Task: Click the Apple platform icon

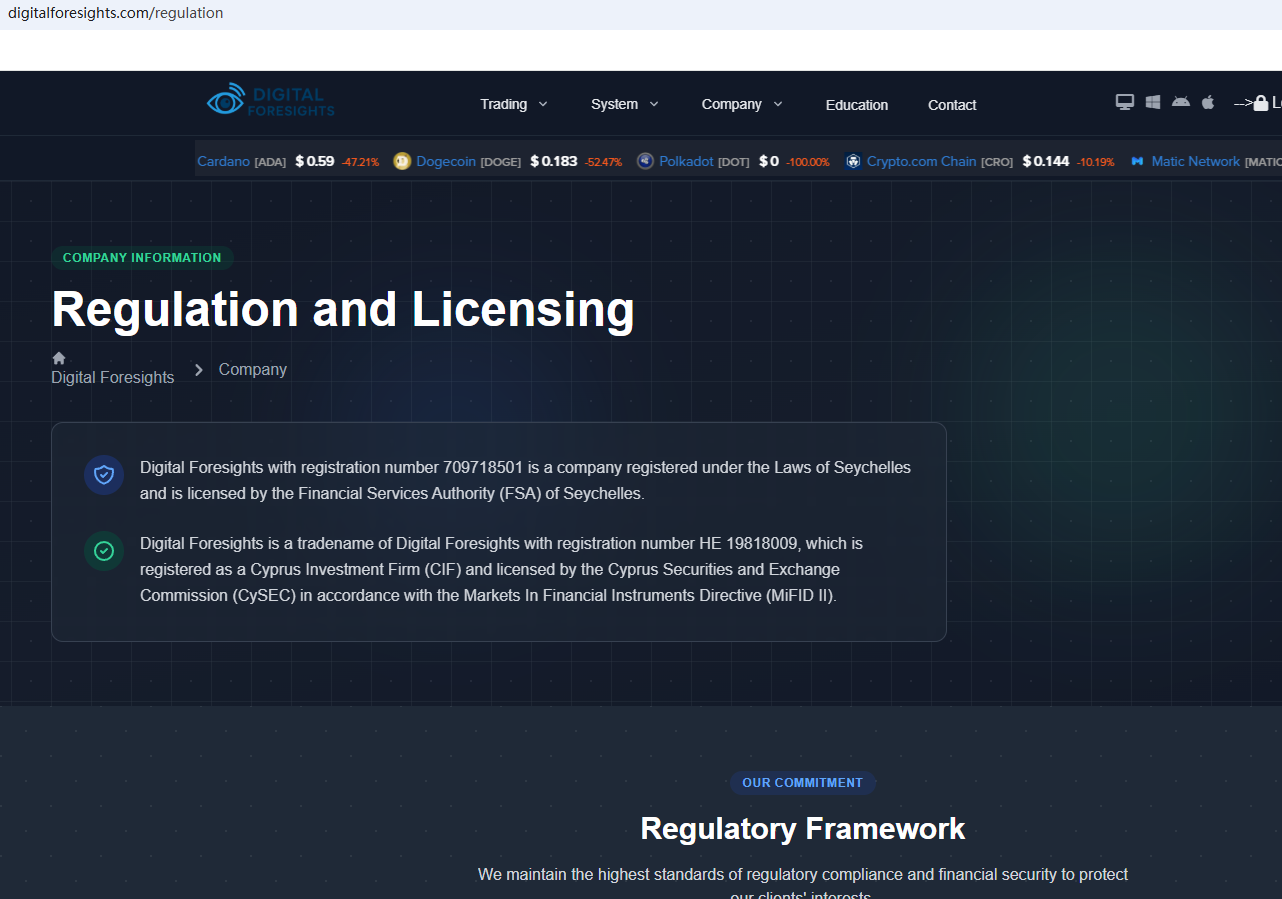Action: point(1208,102)
